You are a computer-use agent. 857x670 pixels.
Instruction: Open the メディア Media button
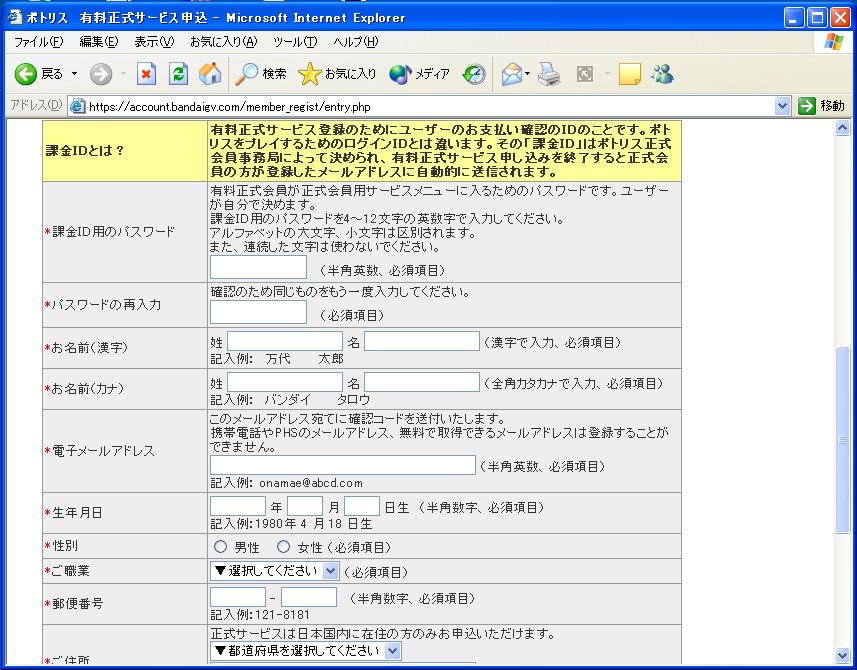coord(420,74)
